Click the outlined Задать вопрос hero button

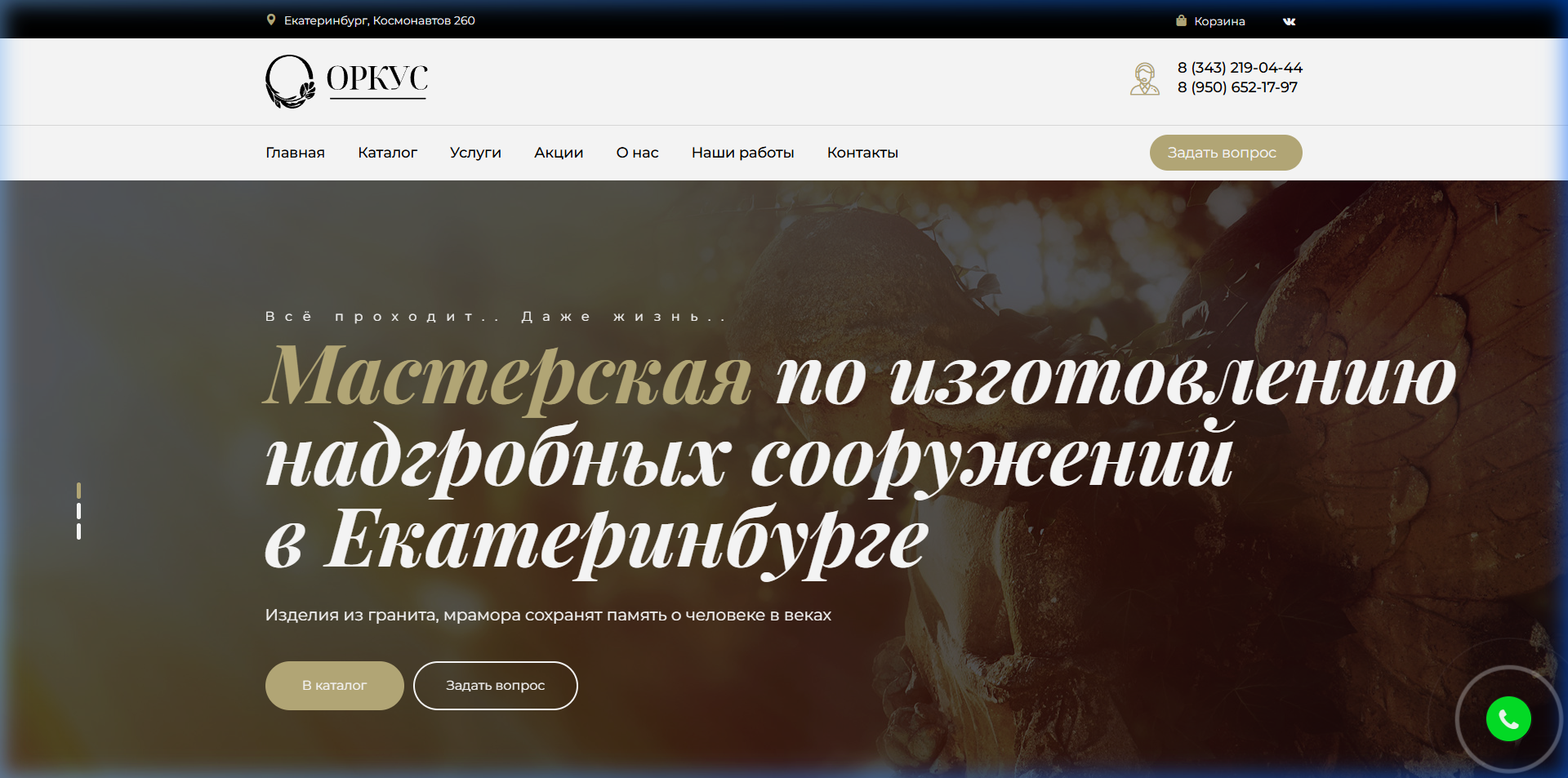click(496, 686)
